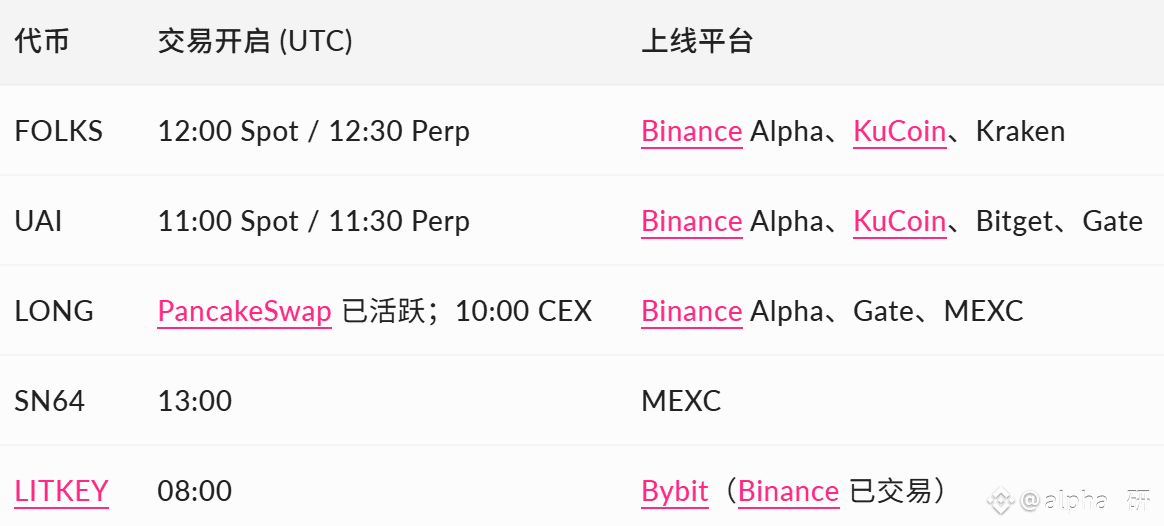Select the SN64 token cell
The height and width of the screenshot is (526, 1164).
[49, 401]
